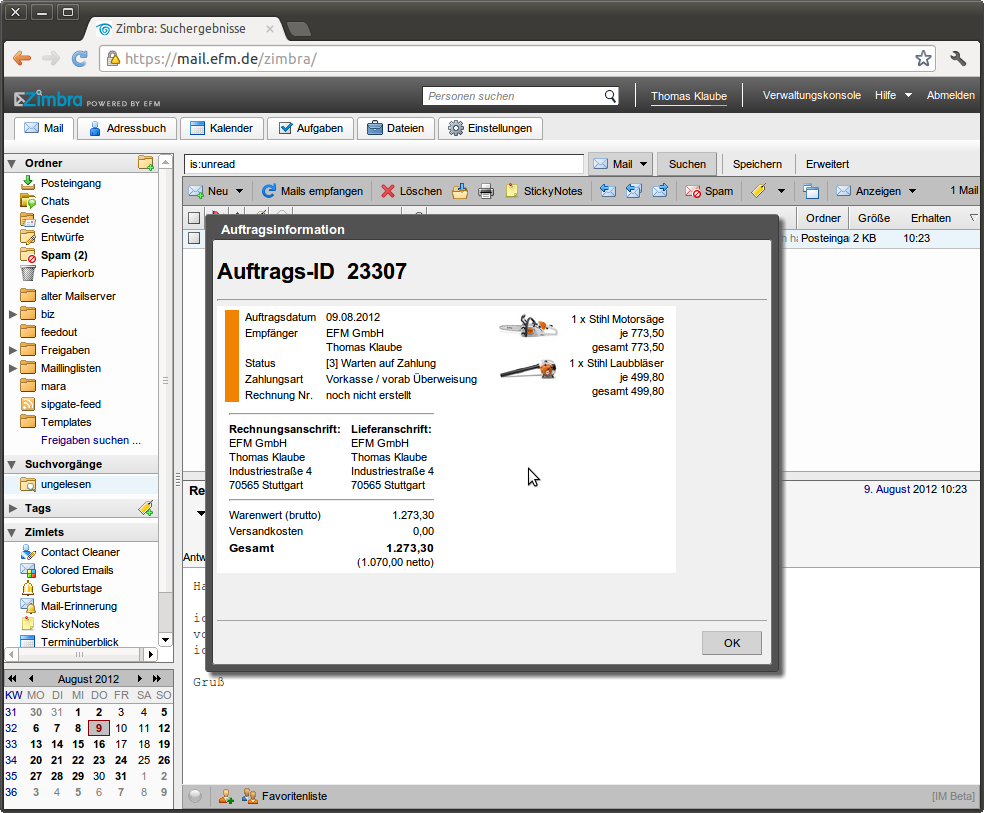Image resolution: width=984 pixels, height=813 pixels.
Task: Switch to the Kalender tab
Action: click(x=222, y=128)
